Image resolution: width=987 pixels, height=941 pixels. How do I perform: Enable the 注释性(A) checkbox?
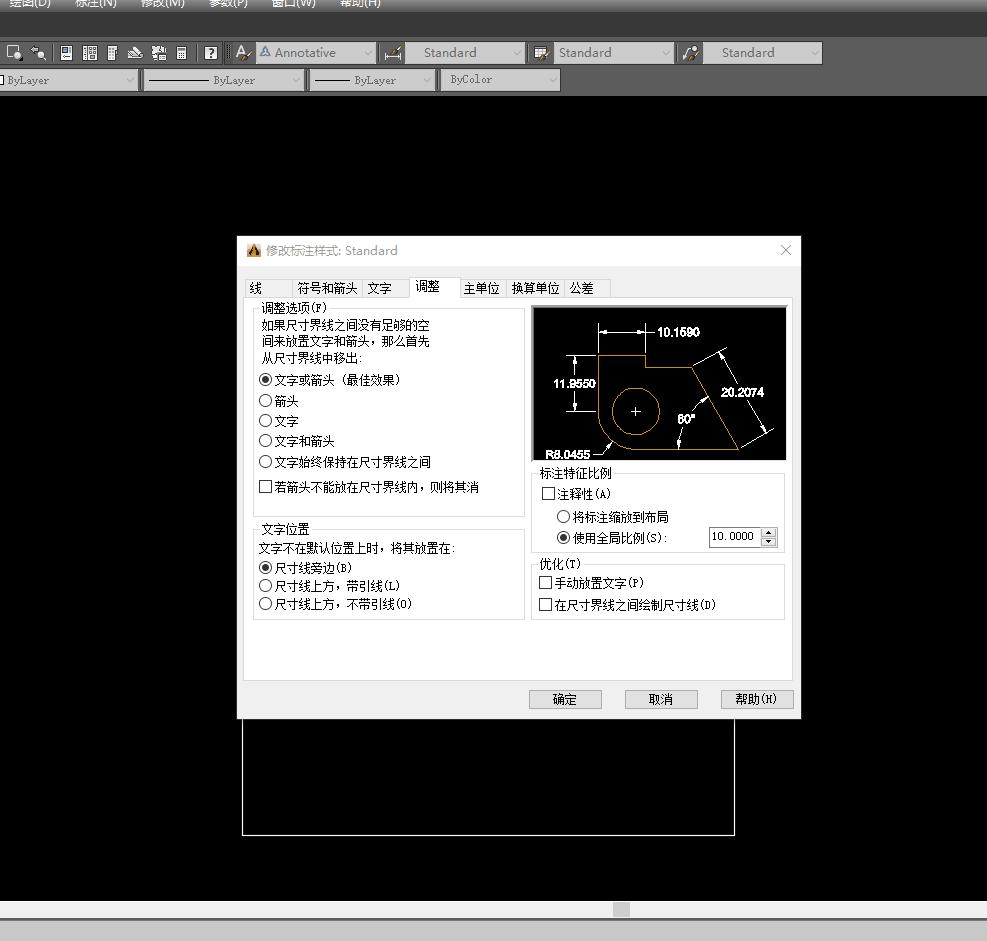pos(548,493)
